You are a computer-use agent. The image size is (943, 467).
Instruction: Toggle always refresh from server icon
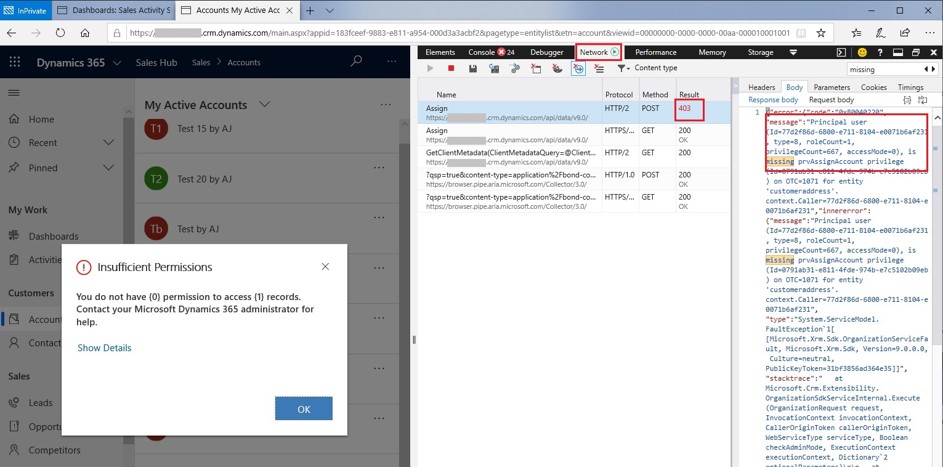pos(494,69)
